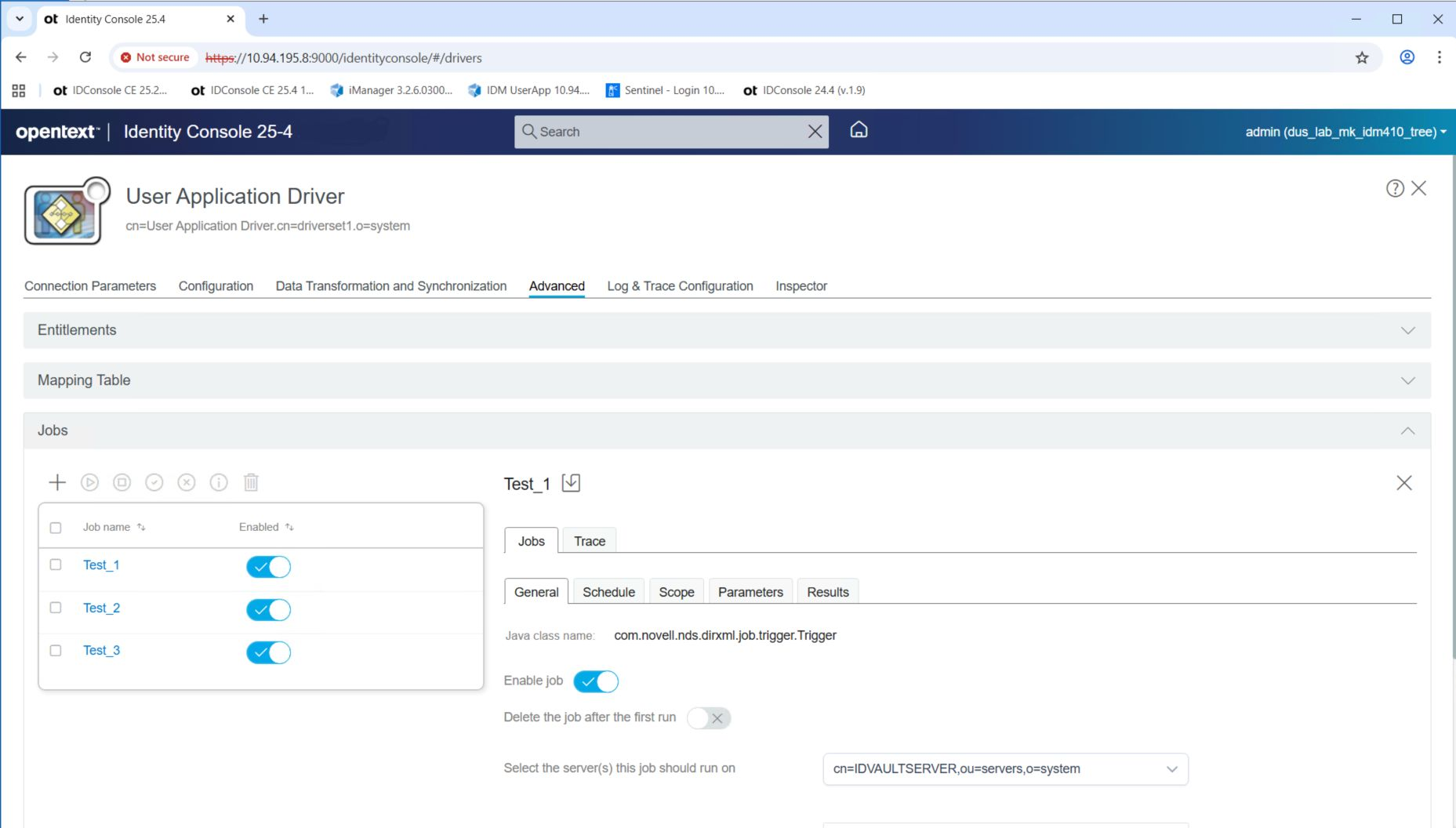The height and width of the screenshot is (828, 1456).
Task: Add a new job with plus icon
Action: 57,482
